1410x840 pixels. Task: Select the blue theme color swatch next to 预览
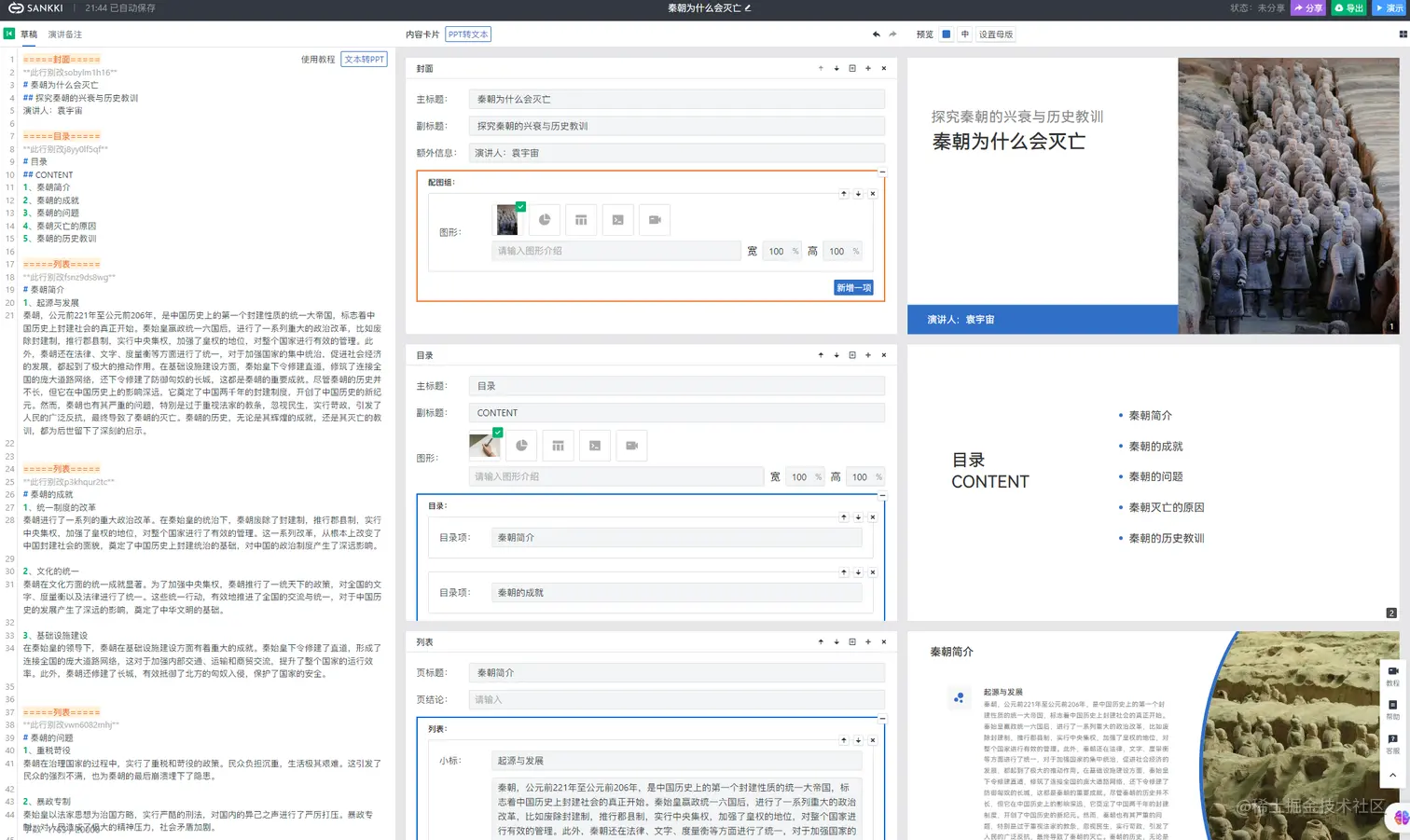point(946,34)
